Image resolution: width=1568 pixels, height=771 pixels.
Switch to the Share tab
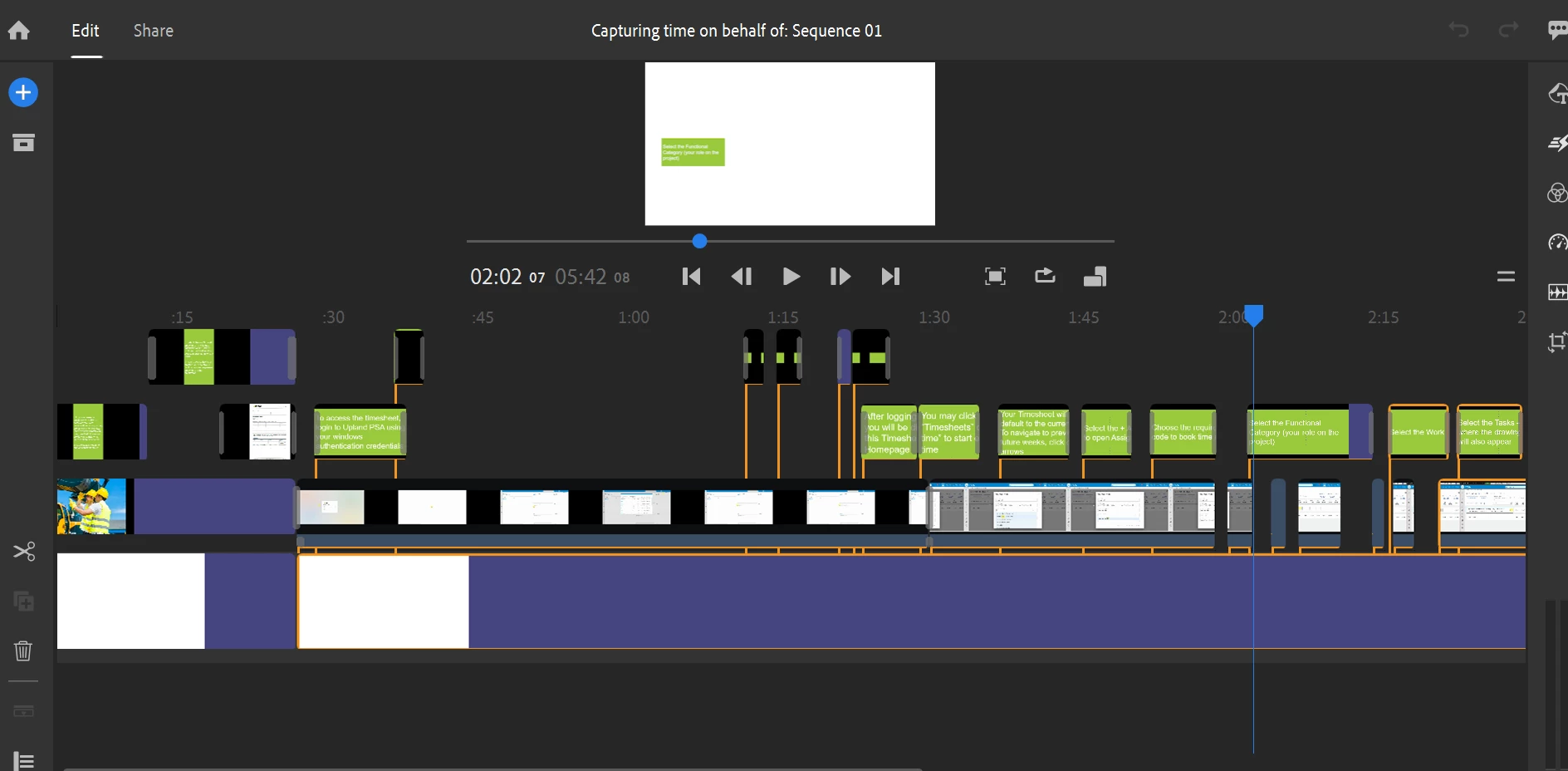[154, 31]
